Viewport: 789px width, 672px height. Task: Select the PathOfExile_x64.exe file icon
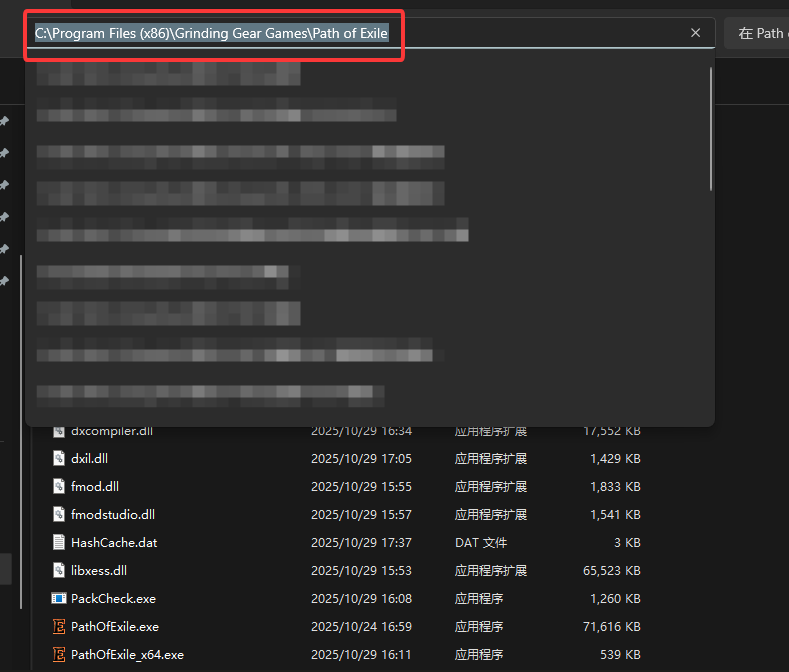pos(59,655)
